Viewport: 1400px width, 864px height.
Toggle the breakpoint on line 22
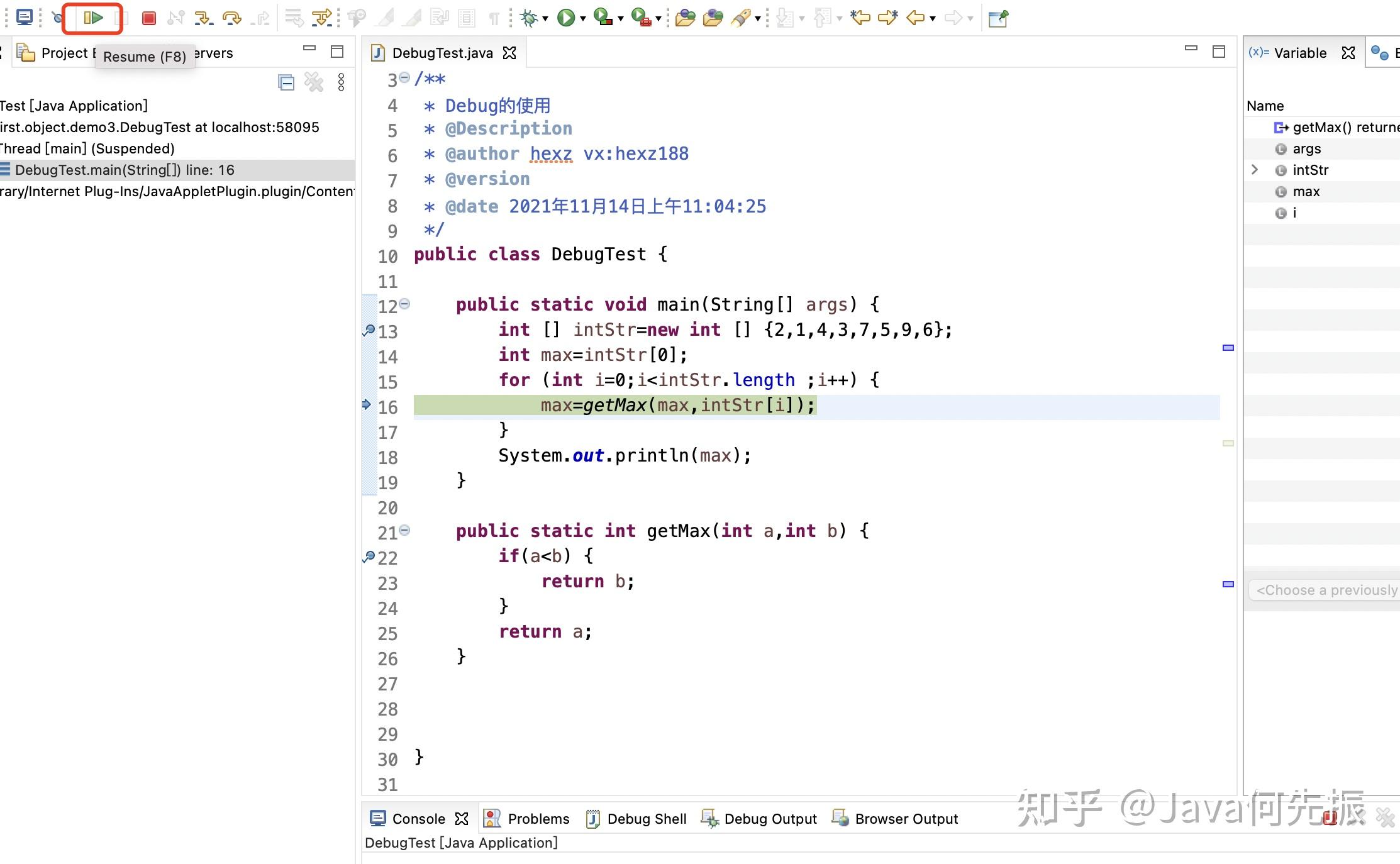pyautogui.click(x=369, y=557)
